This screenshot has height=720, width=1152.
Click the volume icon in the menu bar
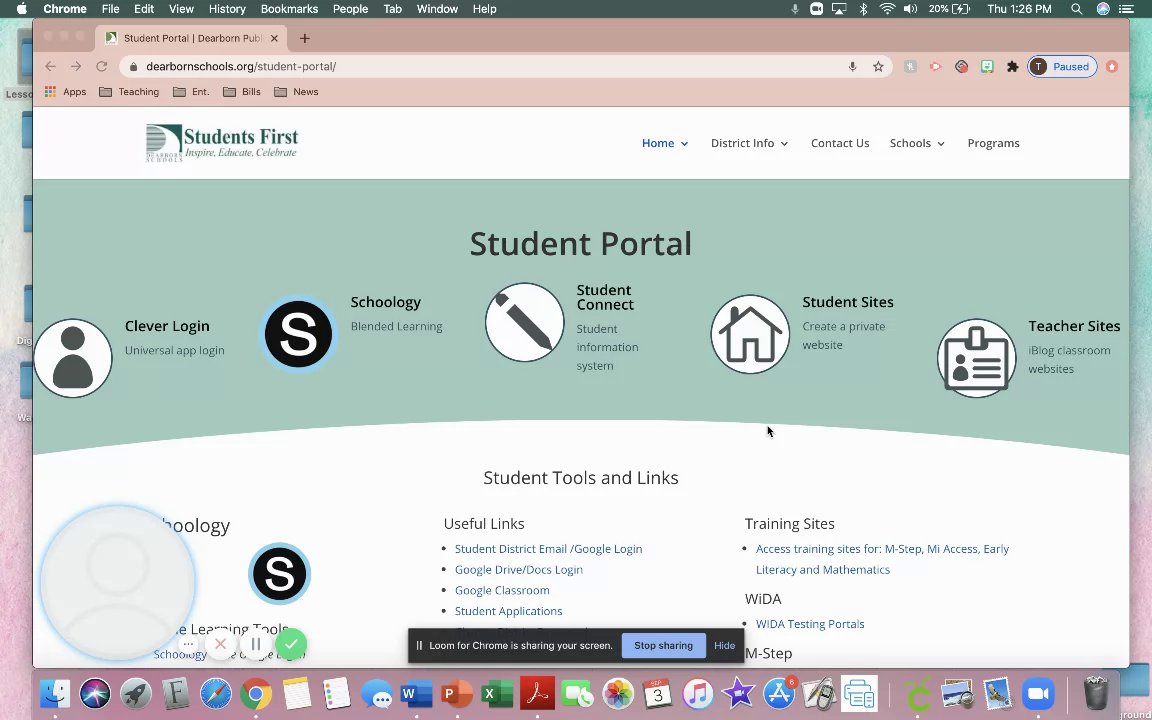coord(910,9)
